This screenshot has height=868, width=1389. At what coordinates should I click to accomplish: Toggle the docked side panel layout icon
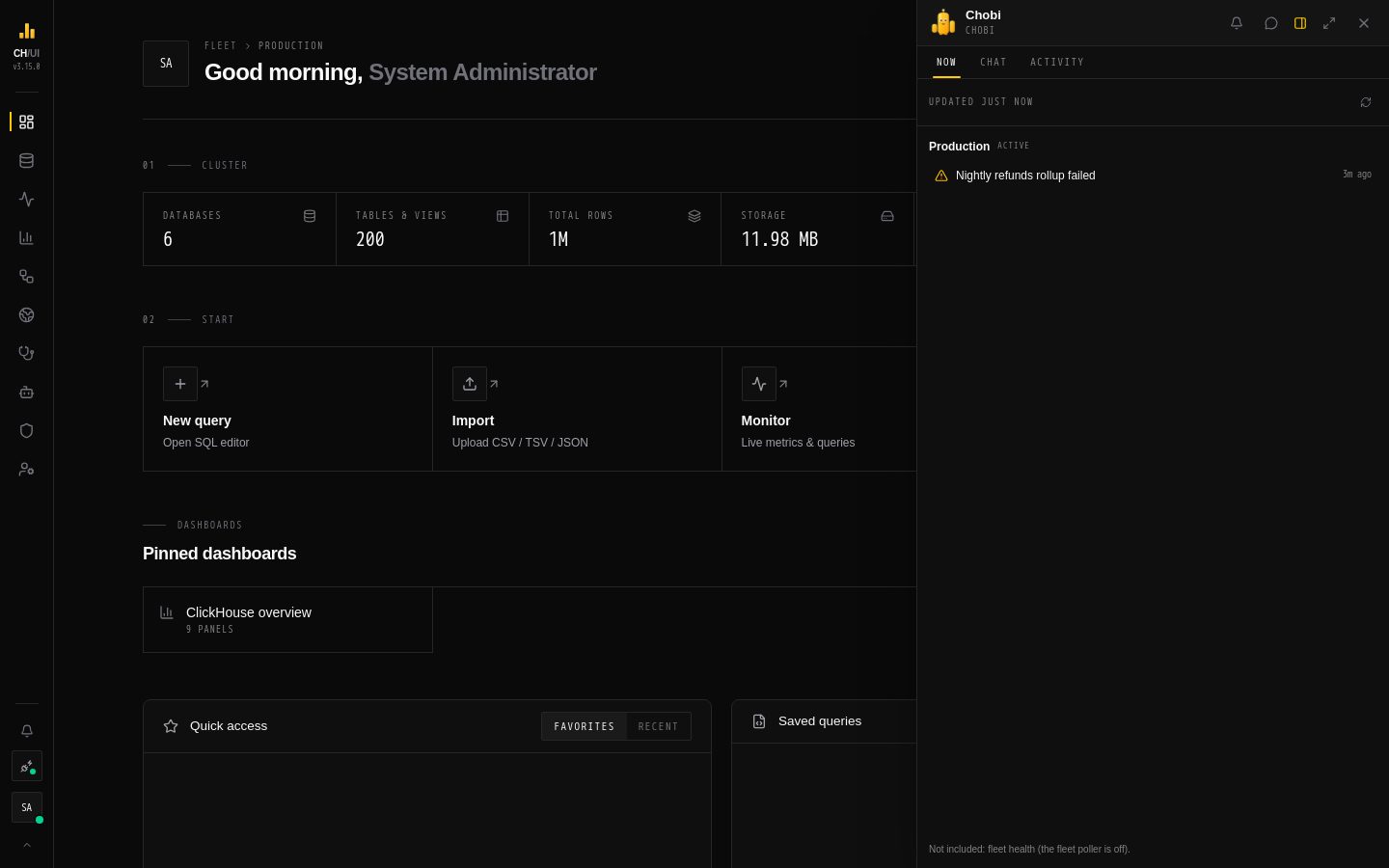1300,23
